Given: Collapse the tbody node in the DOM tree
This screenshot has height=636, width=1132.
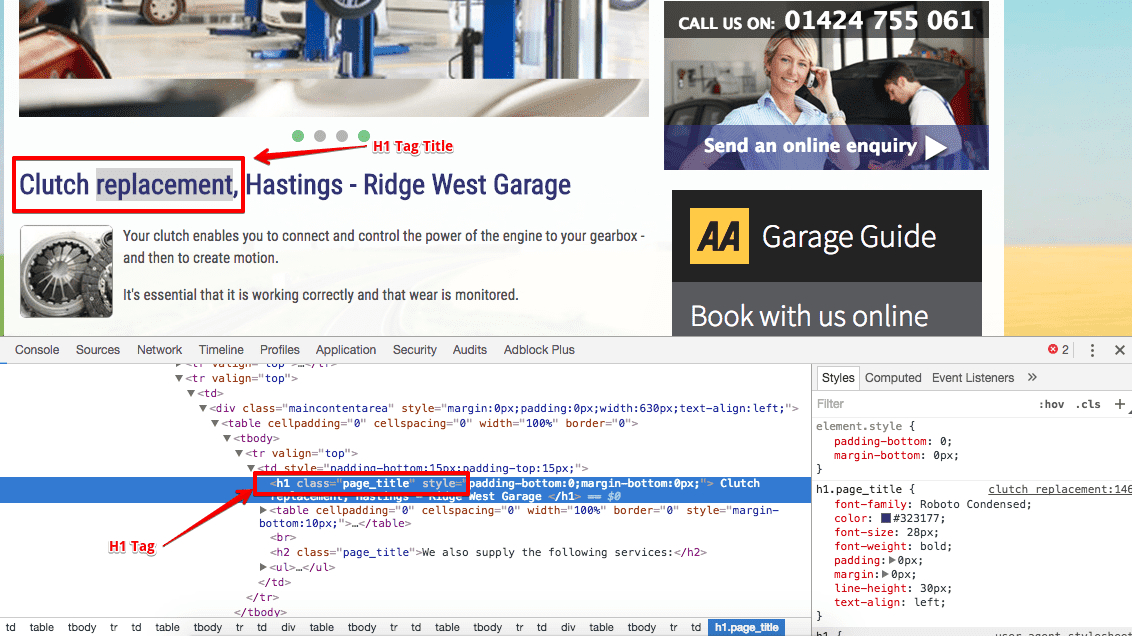Looking at the screenshot, I should (227, 437).
